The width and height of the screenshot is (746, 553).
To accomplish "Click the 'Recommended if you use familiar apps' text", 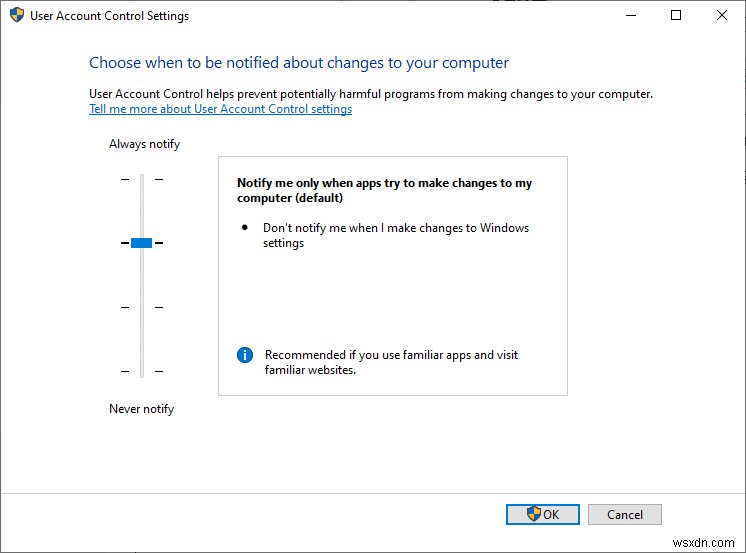I will pos(391,362).
